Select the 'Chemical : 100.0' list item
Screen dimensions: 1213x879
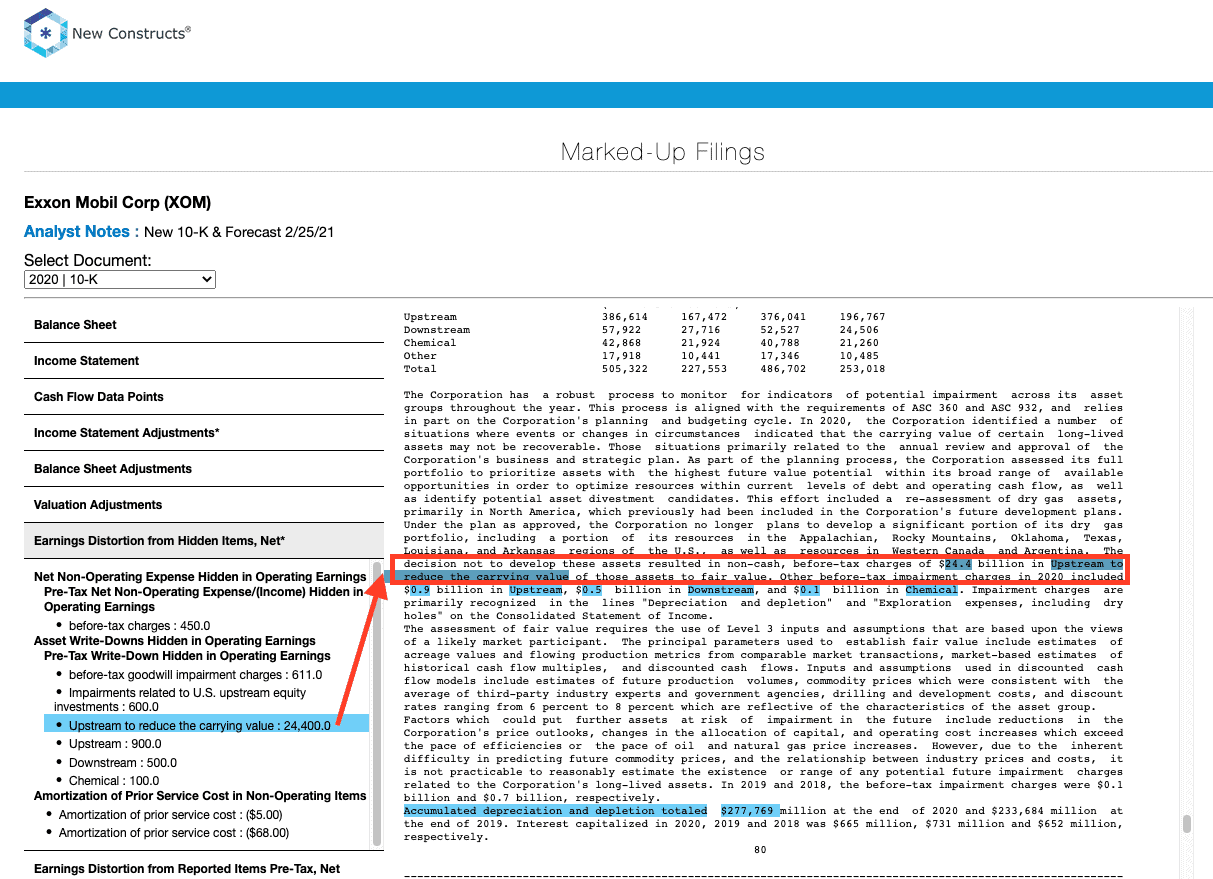tap(114, 781)
